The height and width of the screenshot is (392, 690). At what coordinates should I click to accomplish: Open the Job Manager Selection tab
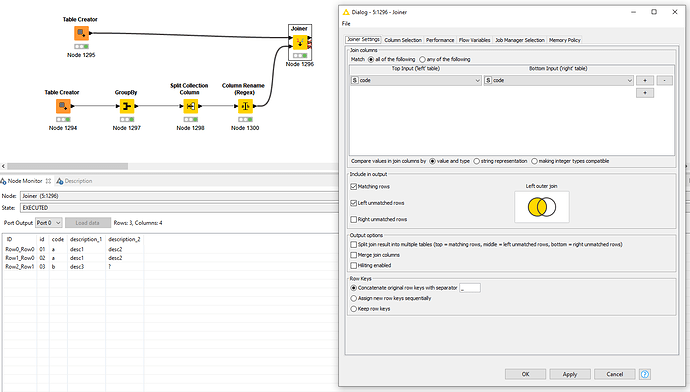pos(520,40)
